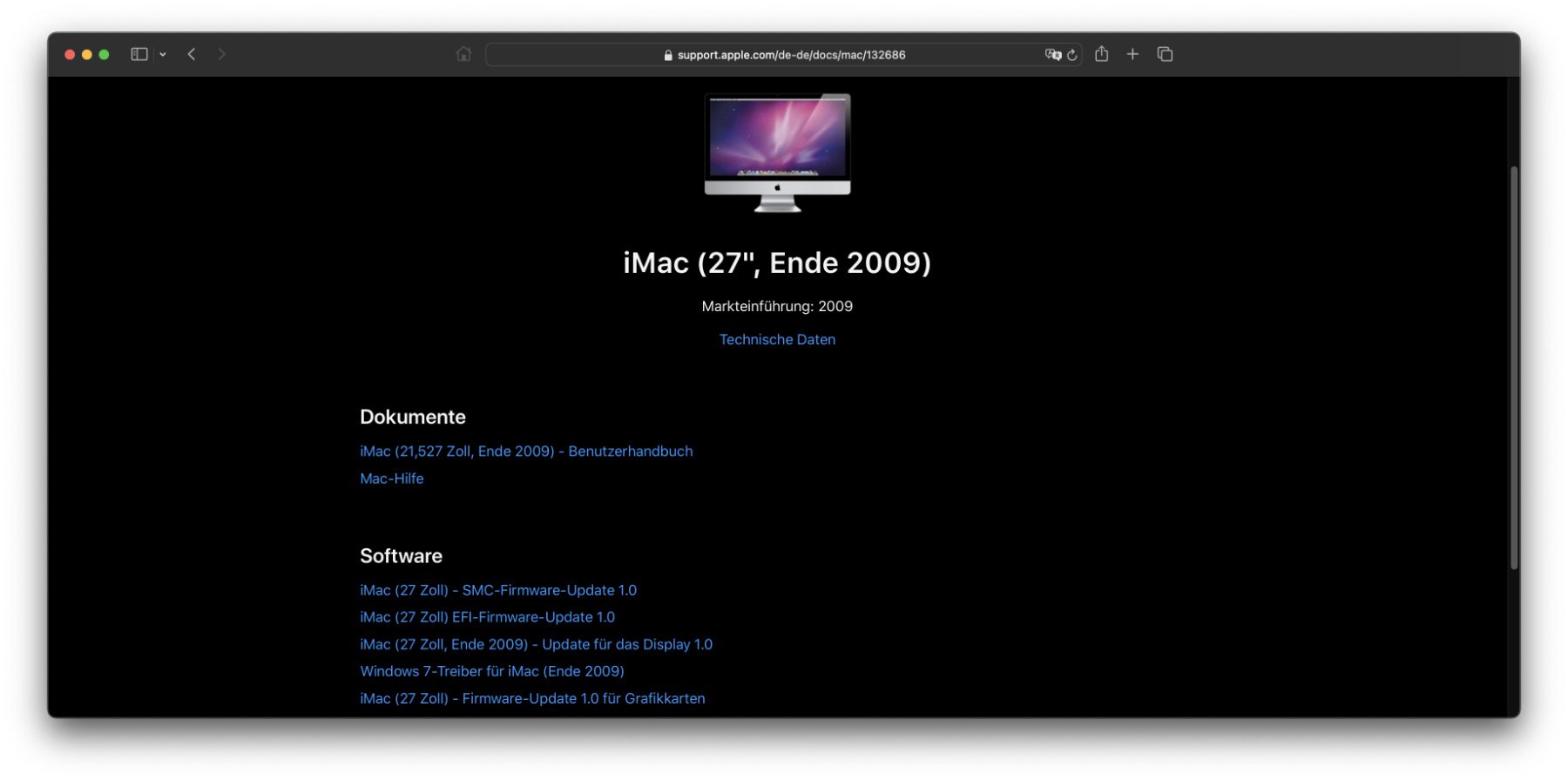Image resolution: width=1568 pixels, height=781 pixels.
Task: Reload the current page
Action: 1072,54
